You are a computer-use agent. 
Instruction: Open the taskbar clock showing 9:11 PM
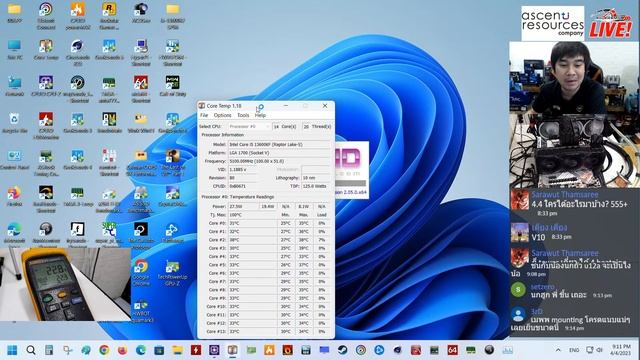tap(621, 350)
